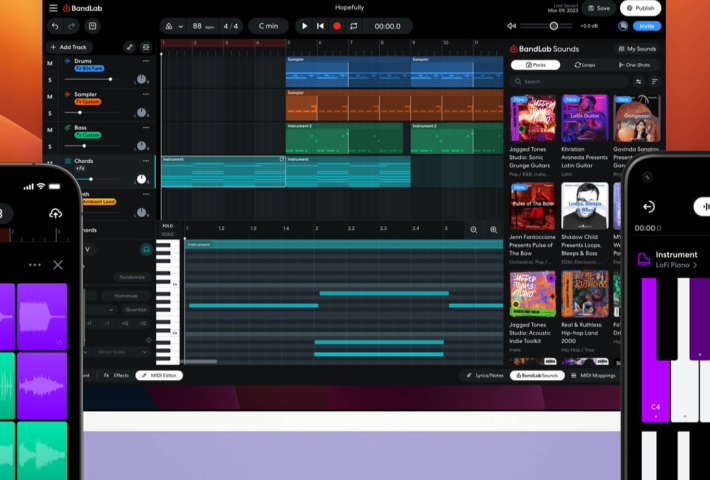Image resolution: width=710 pixels, height=480 pixels.
Task: Open Drums track three-dot options menu
Action: coord(146,62)
